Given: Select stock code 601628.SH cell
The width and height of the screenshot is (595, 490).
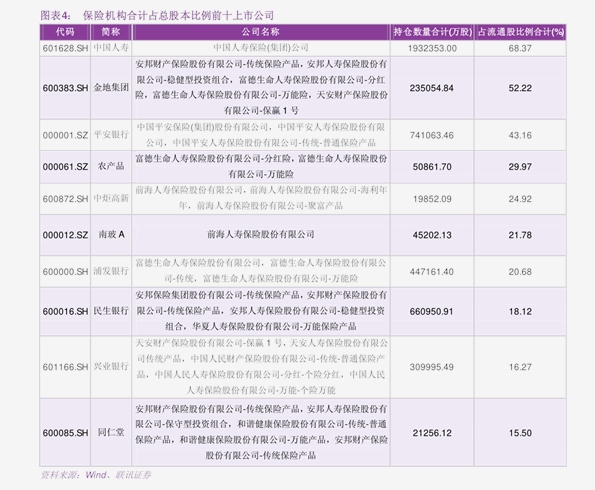Looking at the screenshot, I should tap(65, 48).
